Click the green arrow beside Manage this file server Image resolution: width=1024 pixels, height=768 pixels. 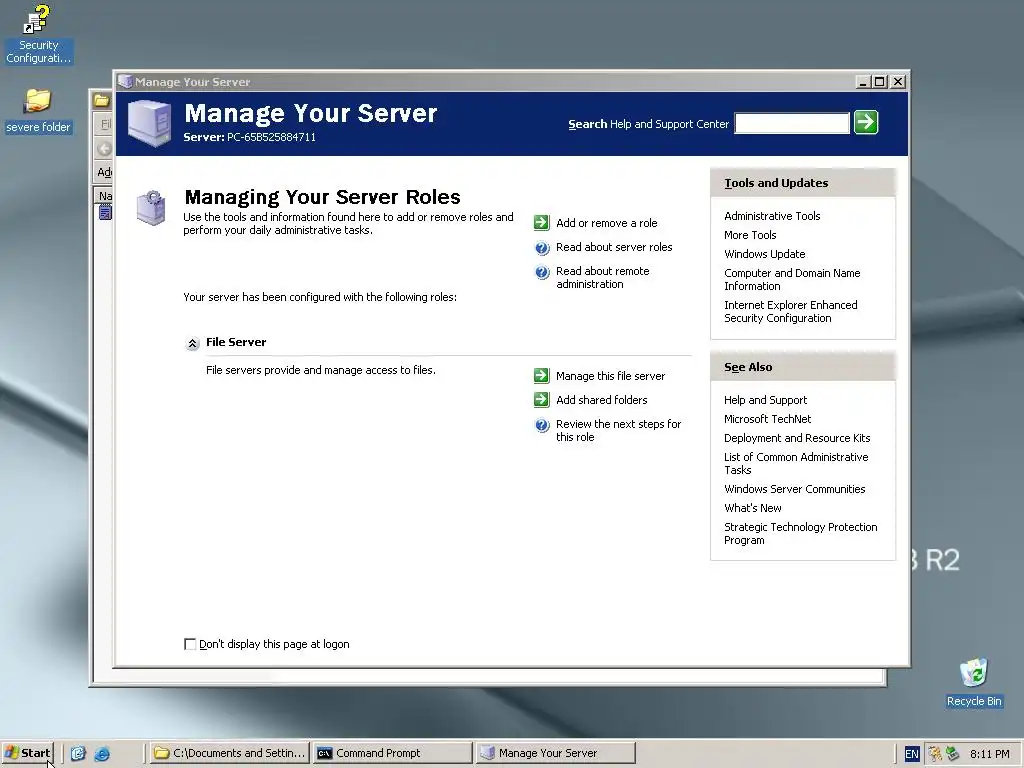click(x=541, y=376)
